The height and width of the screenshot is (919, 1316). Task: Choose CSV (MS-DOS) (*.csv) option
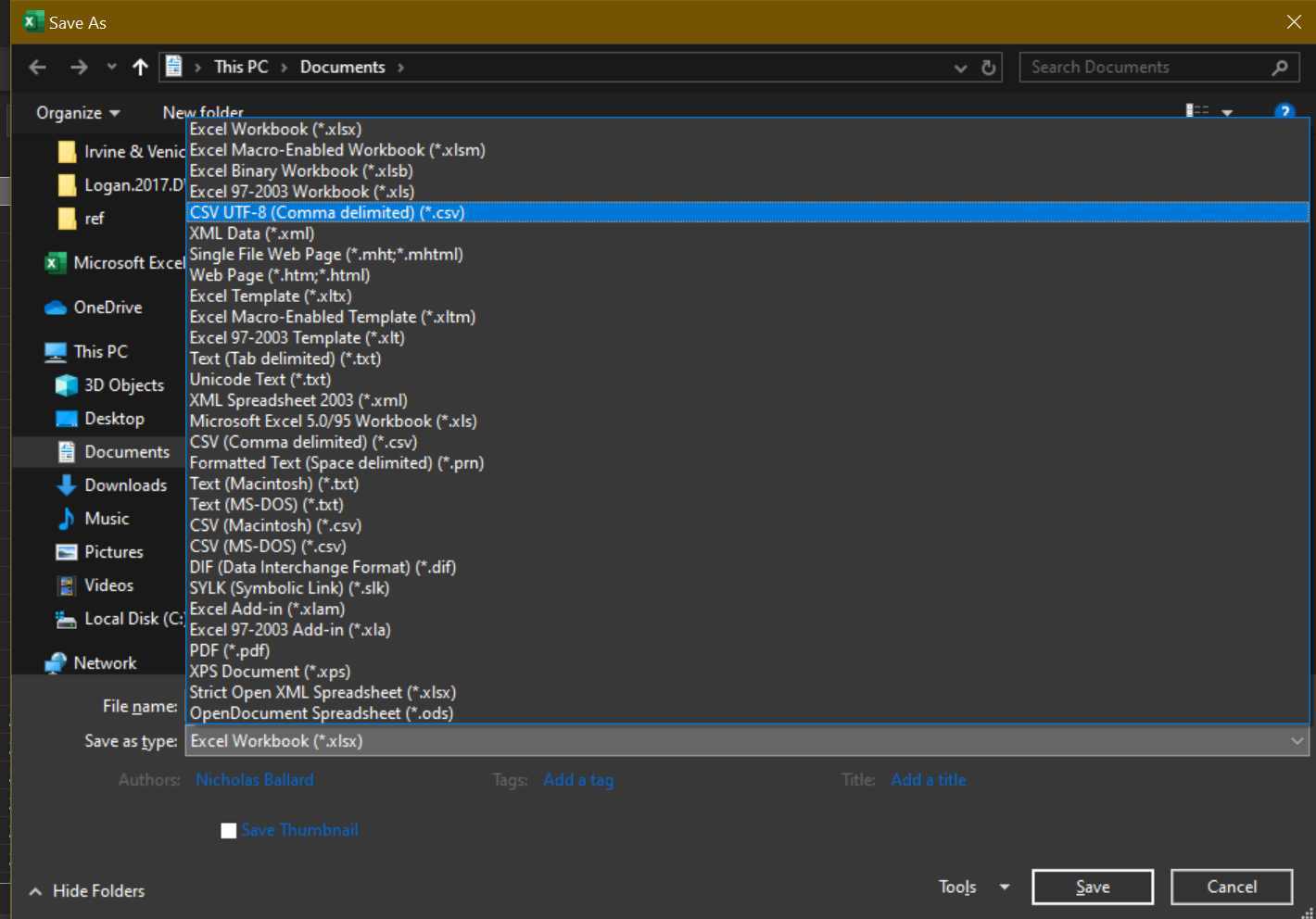point(747,547)
